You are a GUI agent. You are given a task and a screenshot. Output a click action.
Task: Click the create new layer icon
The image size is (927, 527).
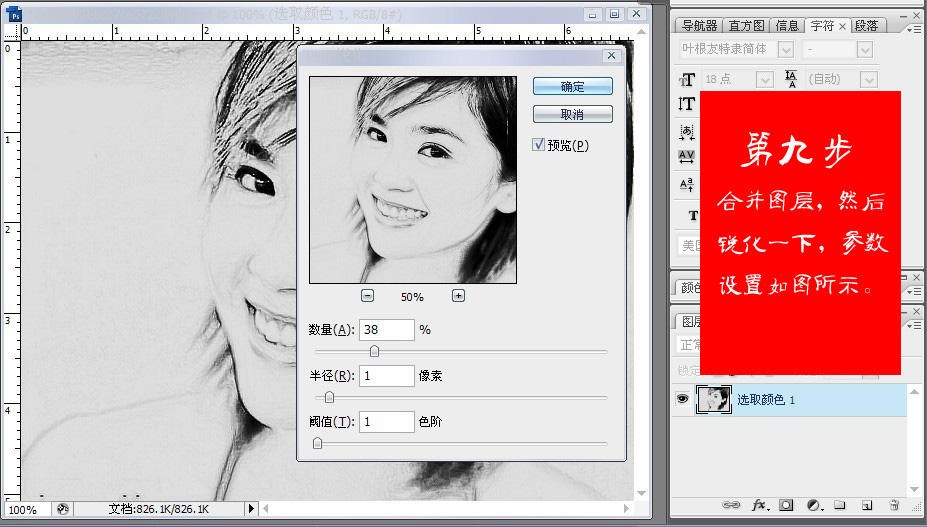(867, 505)
